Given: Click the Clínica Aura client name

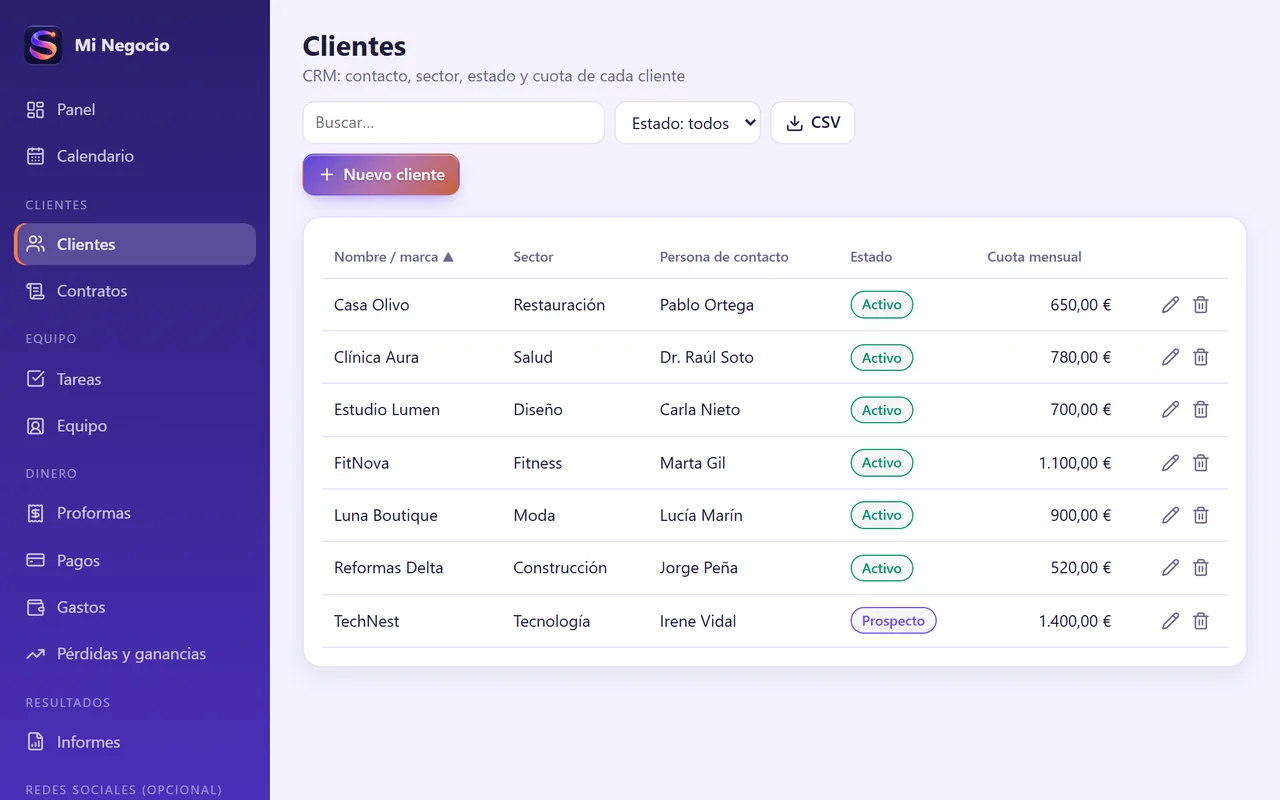Looking at the screenshot, I should coord(376,357).
